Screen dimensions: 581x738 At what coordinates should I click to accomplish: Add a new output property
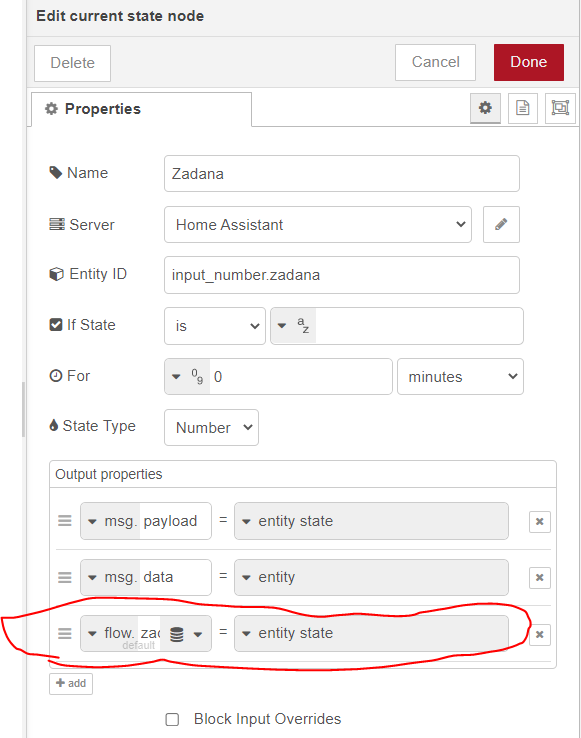click(x=71, y=683)
